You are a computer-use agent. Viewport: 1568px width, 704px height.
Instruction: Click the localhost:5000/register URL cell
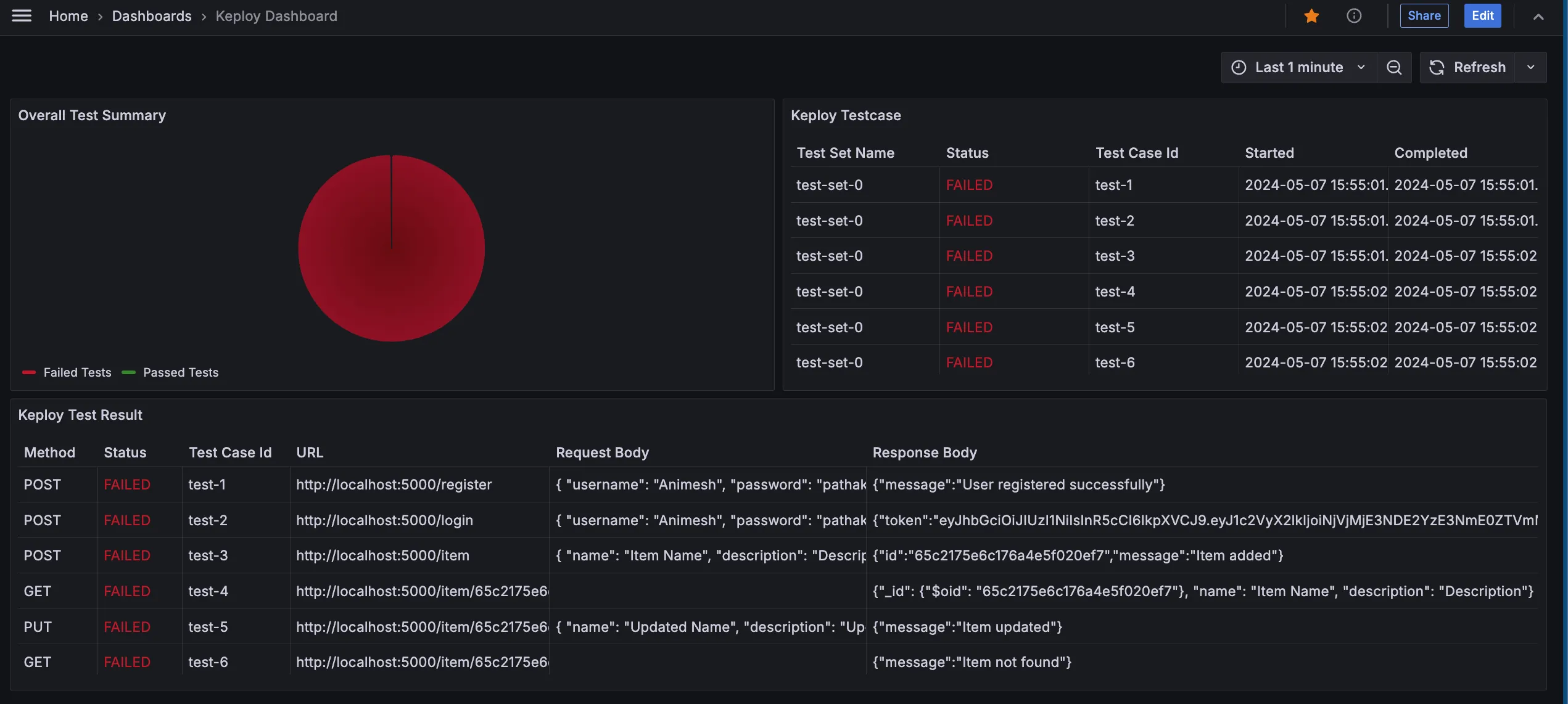pos(419,485)
